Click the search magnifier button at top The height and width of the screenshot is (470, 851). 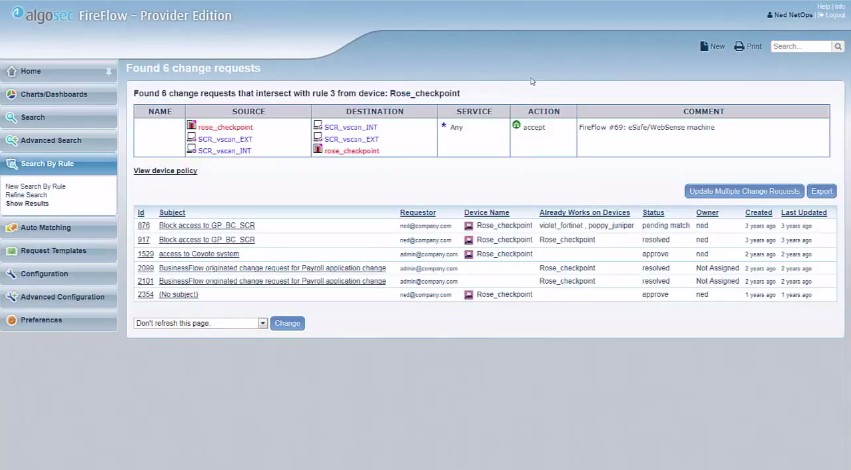click(838, 47)
